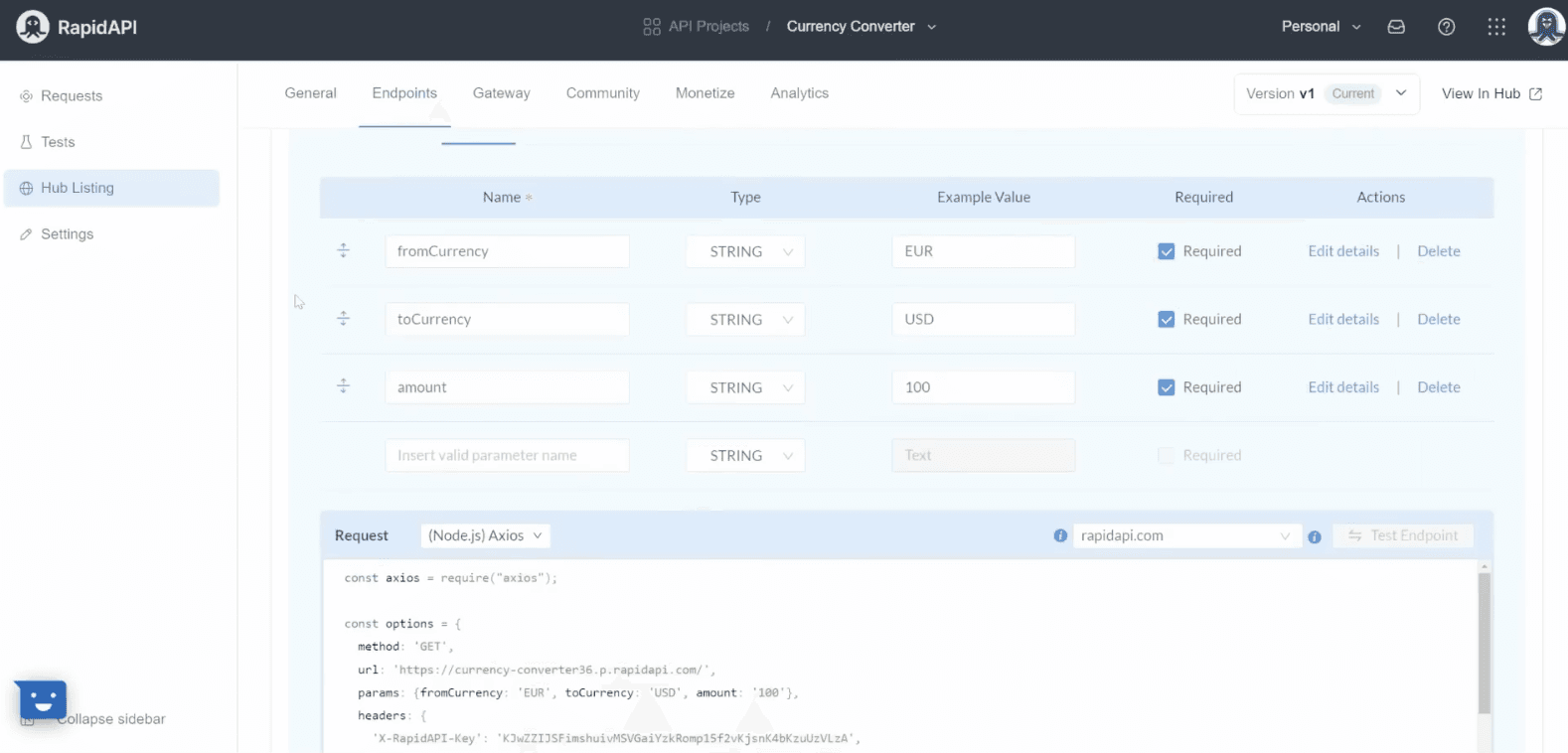This screenshot has height=753, width=1568.
Task: Open the Type dropdown for amount
Action: pos(745,387)
